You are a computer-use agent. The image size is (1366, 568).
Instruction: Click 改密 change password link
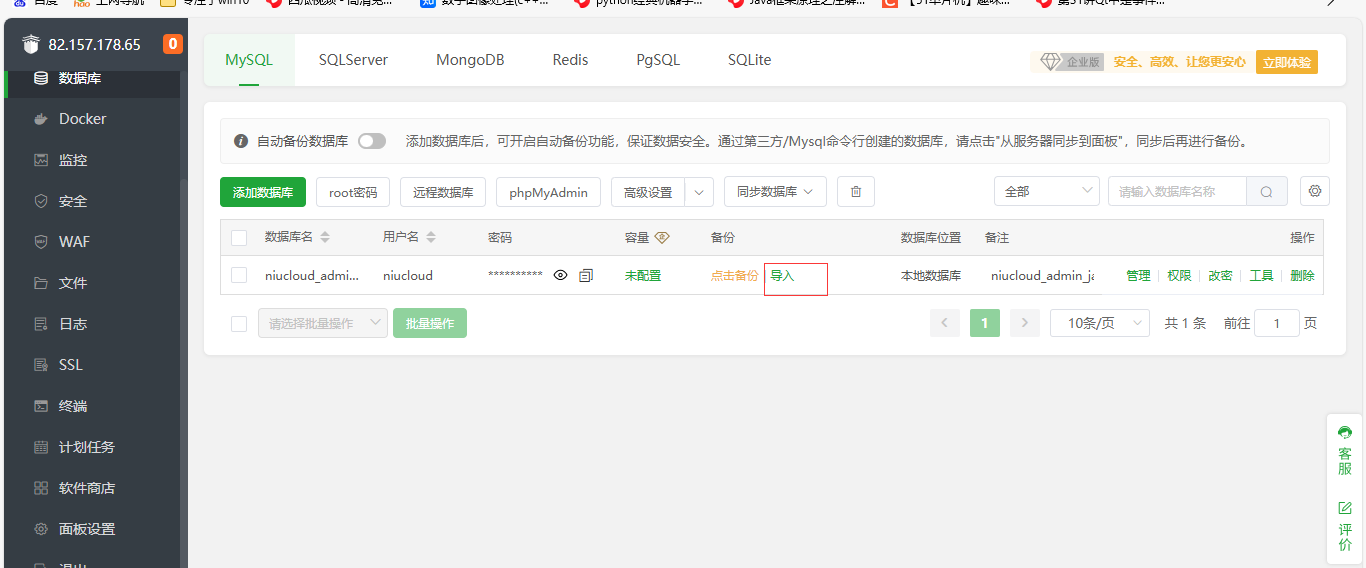pos(1220,275)
